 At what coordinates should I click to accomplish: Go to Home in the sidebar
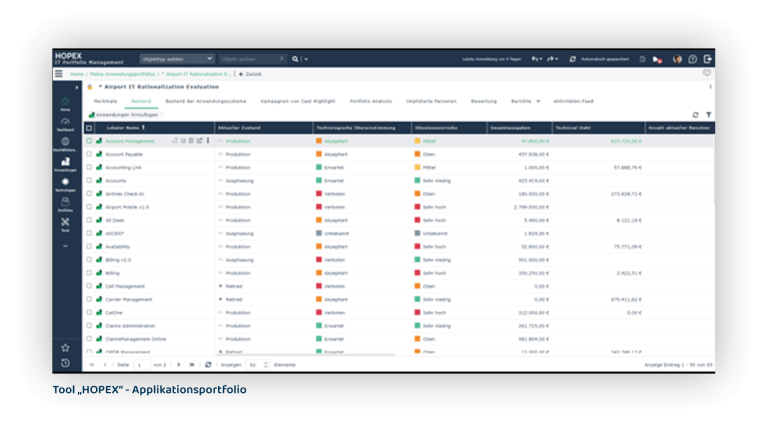coord(65,104)
